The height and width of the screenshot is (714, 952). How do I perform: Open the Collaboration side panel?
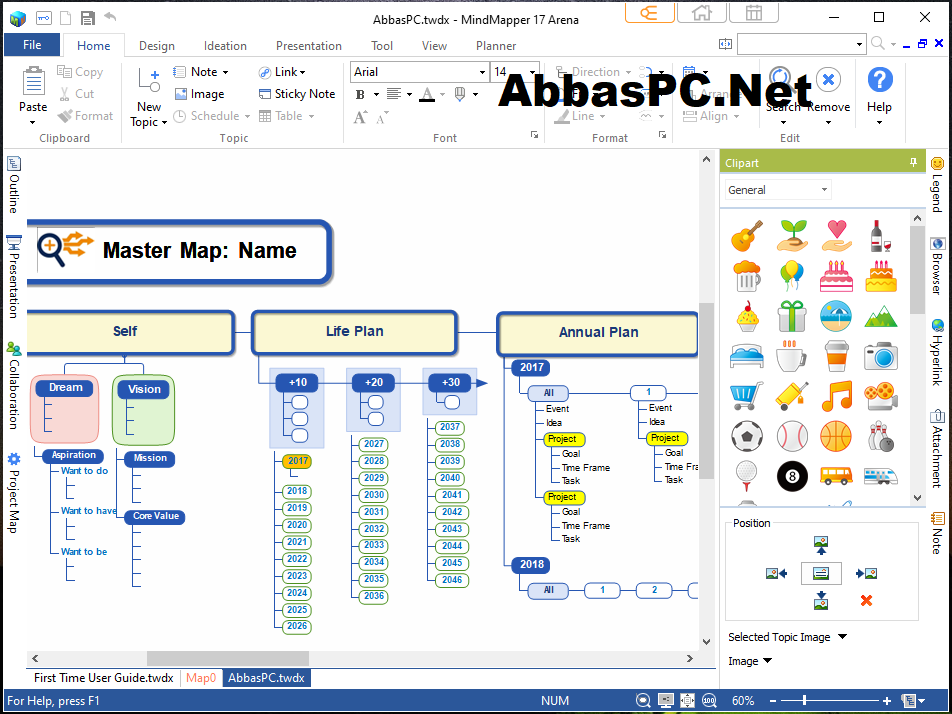13,386
